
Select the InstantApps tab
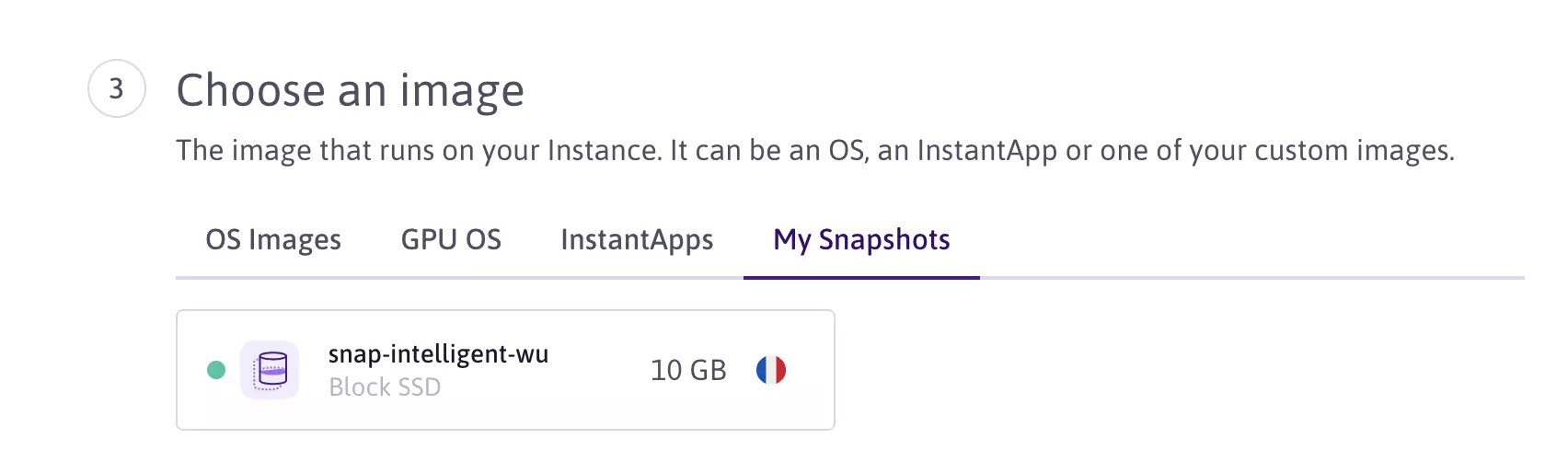[x=637, y=240]
